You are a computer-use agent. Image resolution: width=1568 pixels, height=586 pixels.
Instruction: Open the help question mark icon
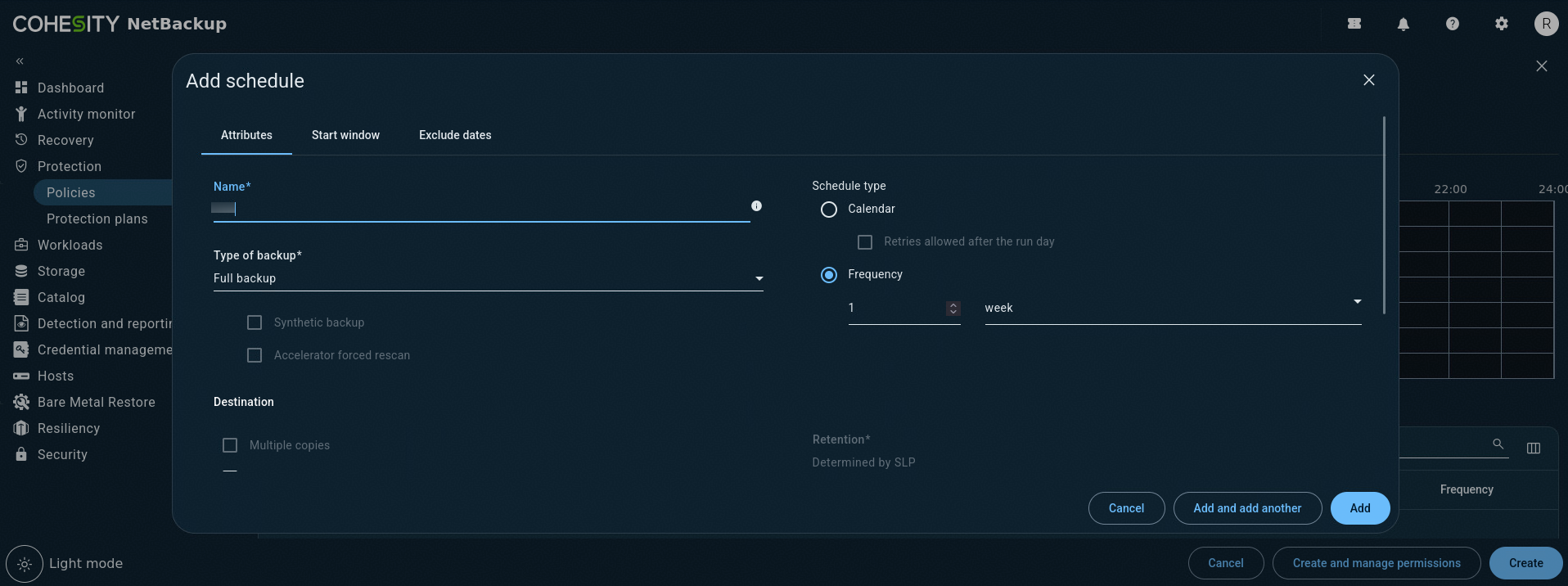pos(1453,24)
